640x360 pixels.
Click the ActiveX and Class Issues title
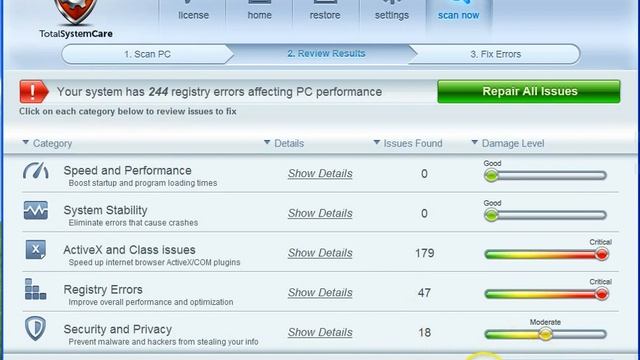click(x=129, y=250)
